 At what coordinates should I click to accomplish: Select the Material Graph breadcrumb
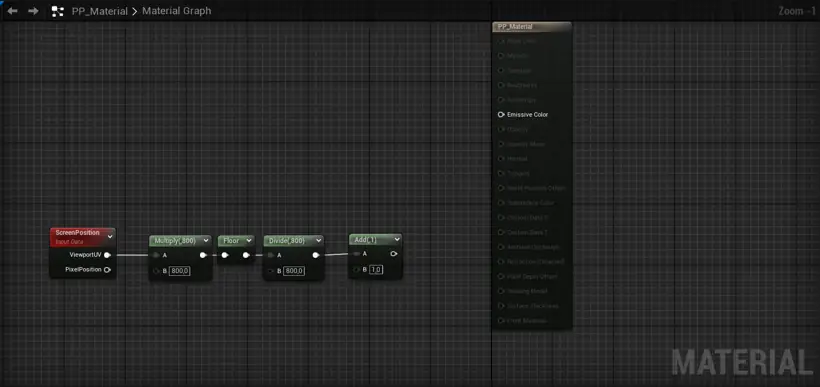tap(177, 11)
